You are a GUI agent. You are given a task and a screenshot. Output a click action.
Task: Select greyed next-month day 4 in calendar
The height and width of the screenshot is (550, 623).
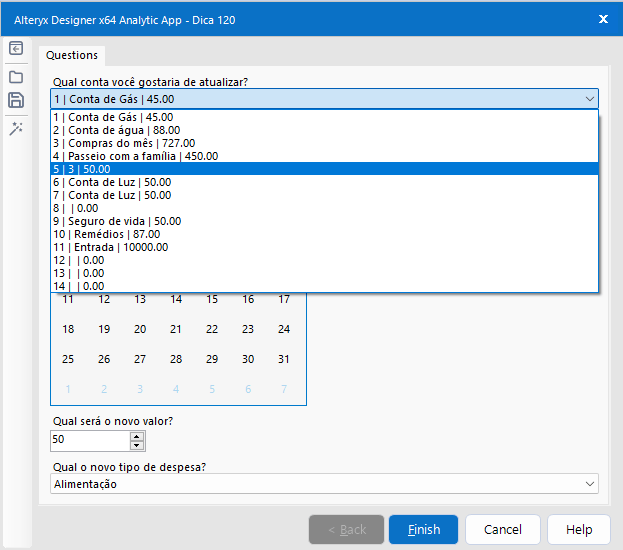[176, 389]
